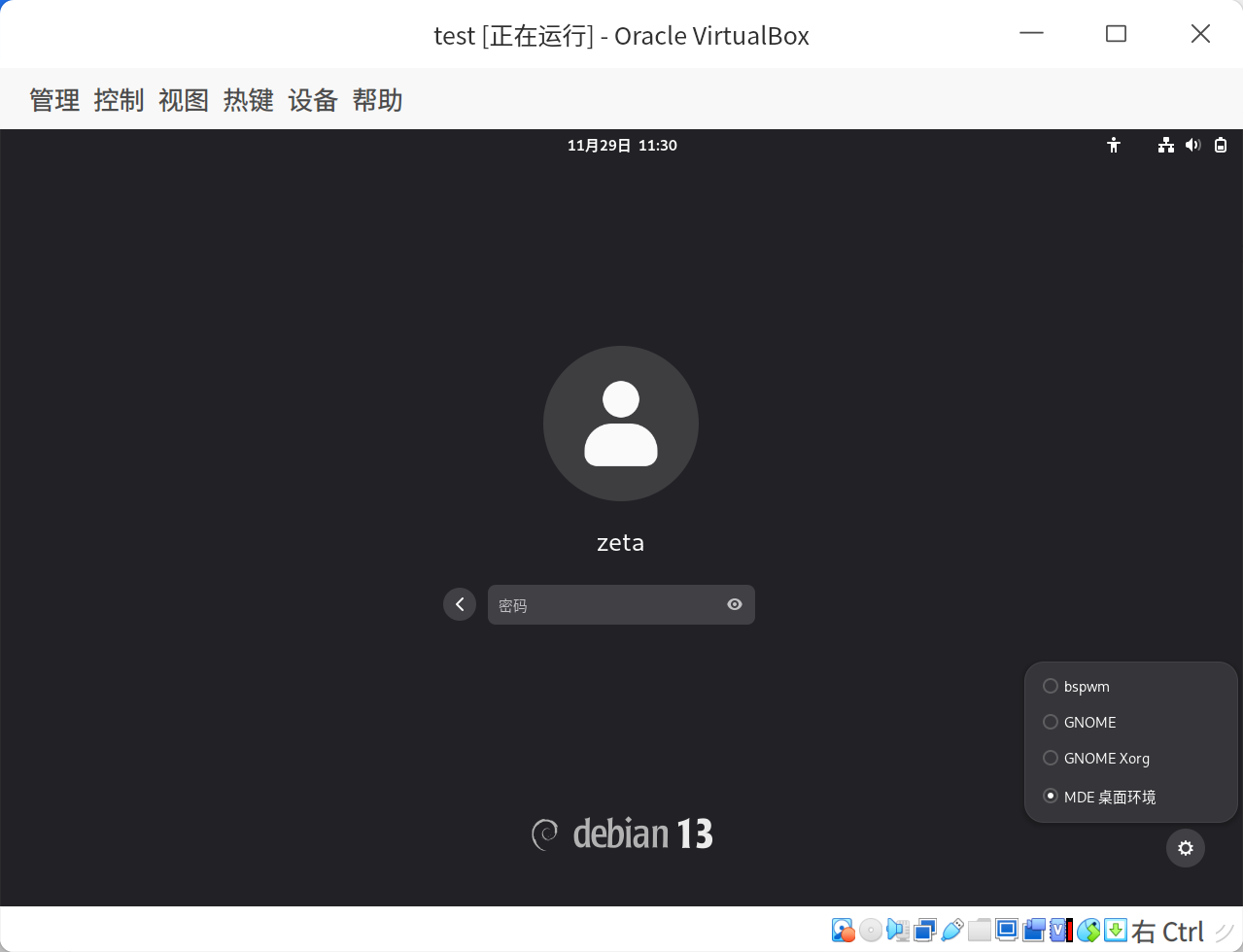
Task: Click the shared folders indicator icon
Action: [979, 931]
